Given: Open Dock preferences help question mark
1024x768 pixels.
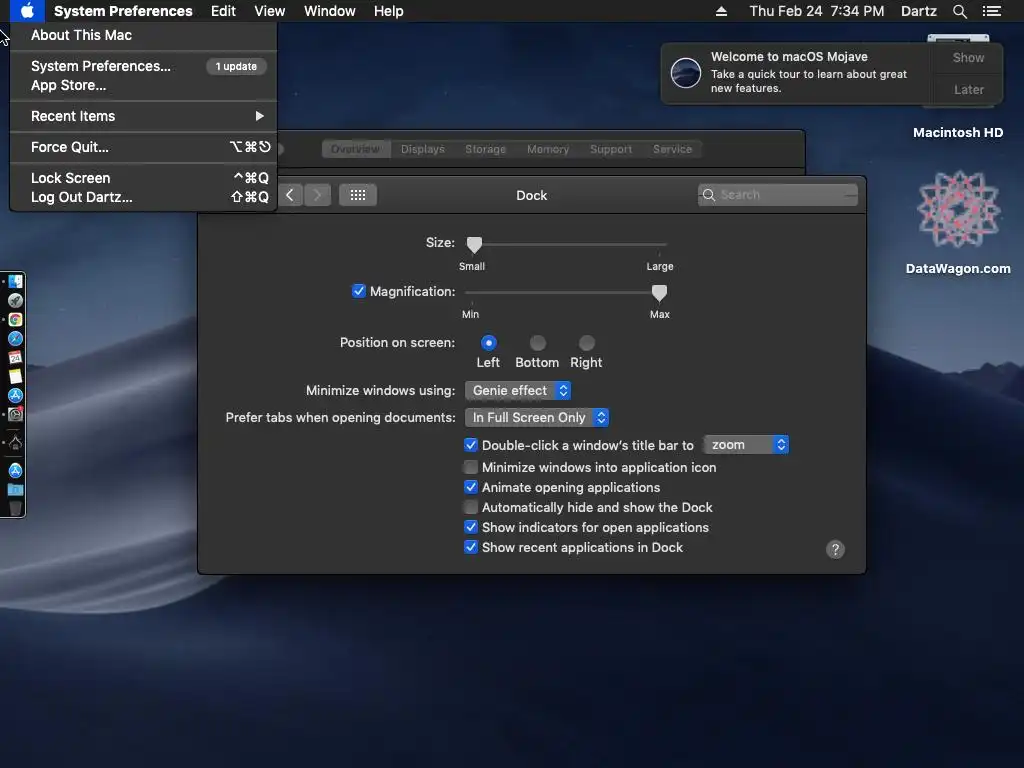Looking at the screenshot, I should (835, 549).
